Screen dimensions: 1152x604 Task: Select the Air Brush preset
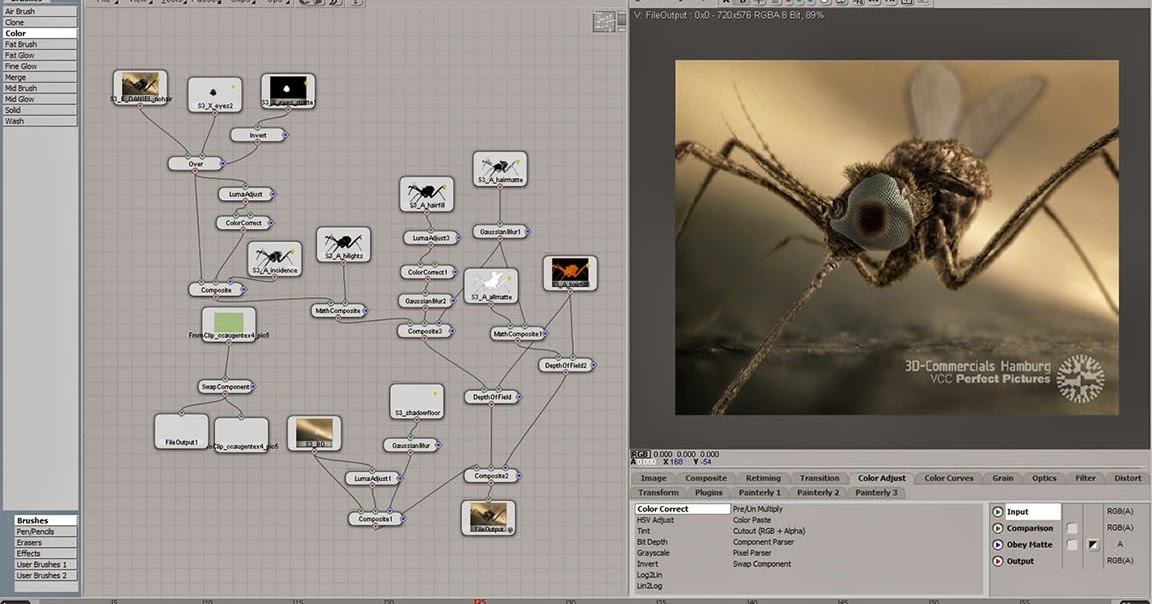click(x=40, y=11)
